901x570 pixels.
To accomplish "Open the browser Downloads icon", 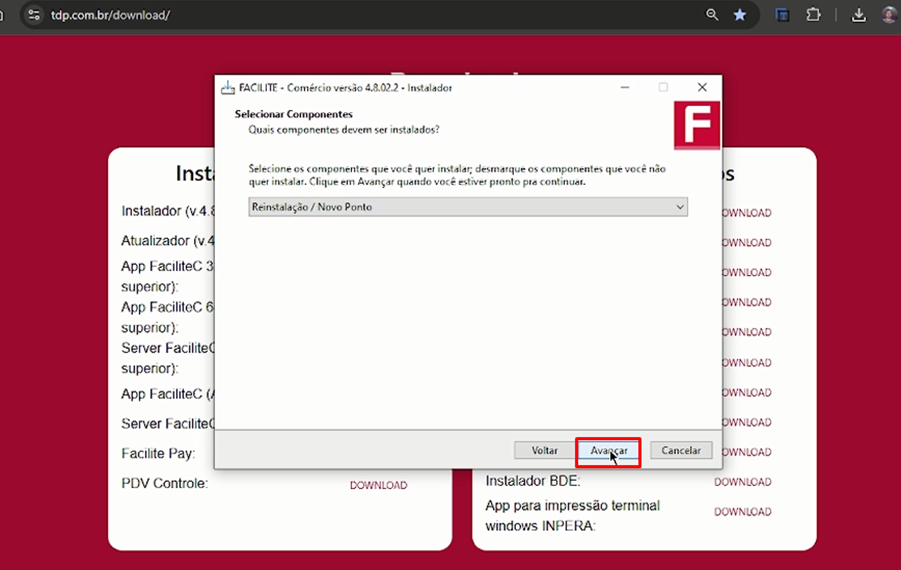I will coord(858,15).
